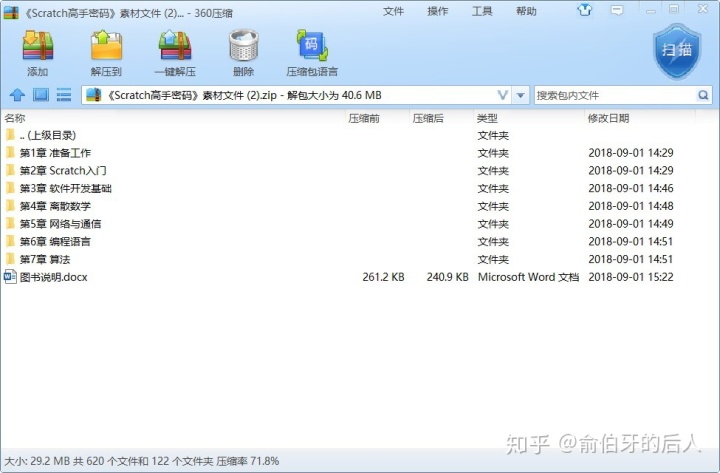The image size is (720, 473).
Task: Click the zip archive icon in address bar
Action: click(94, 95)
